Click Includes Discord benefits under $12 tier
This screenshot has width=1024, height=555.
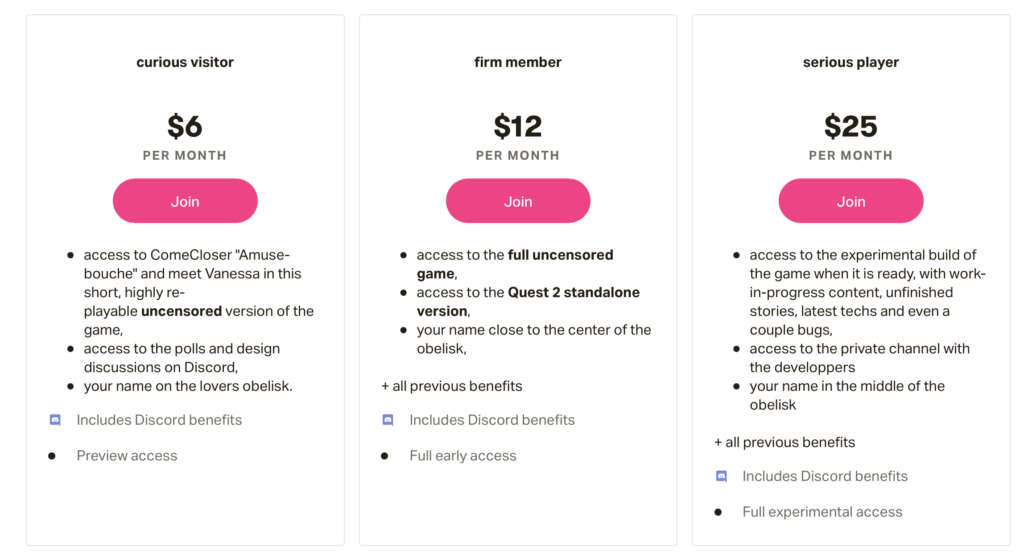(492, 420)
